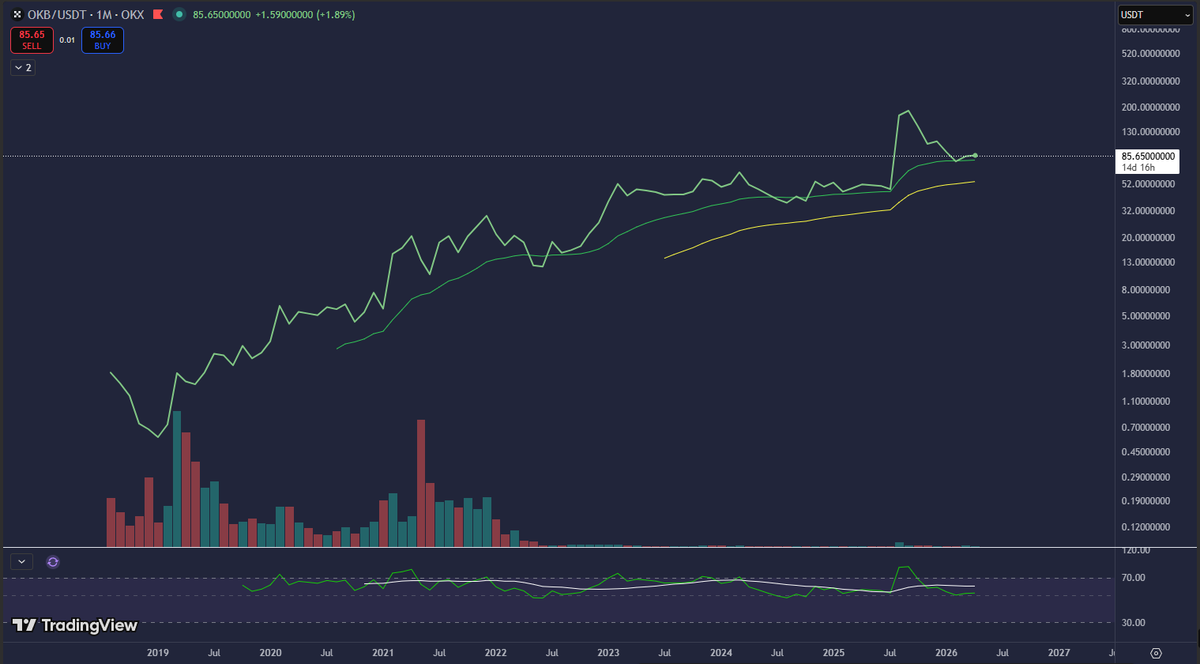Select the 2019 label on time axis
Image resolution: width=1200 pixels, height=664 pixels.
coord(157,651)
